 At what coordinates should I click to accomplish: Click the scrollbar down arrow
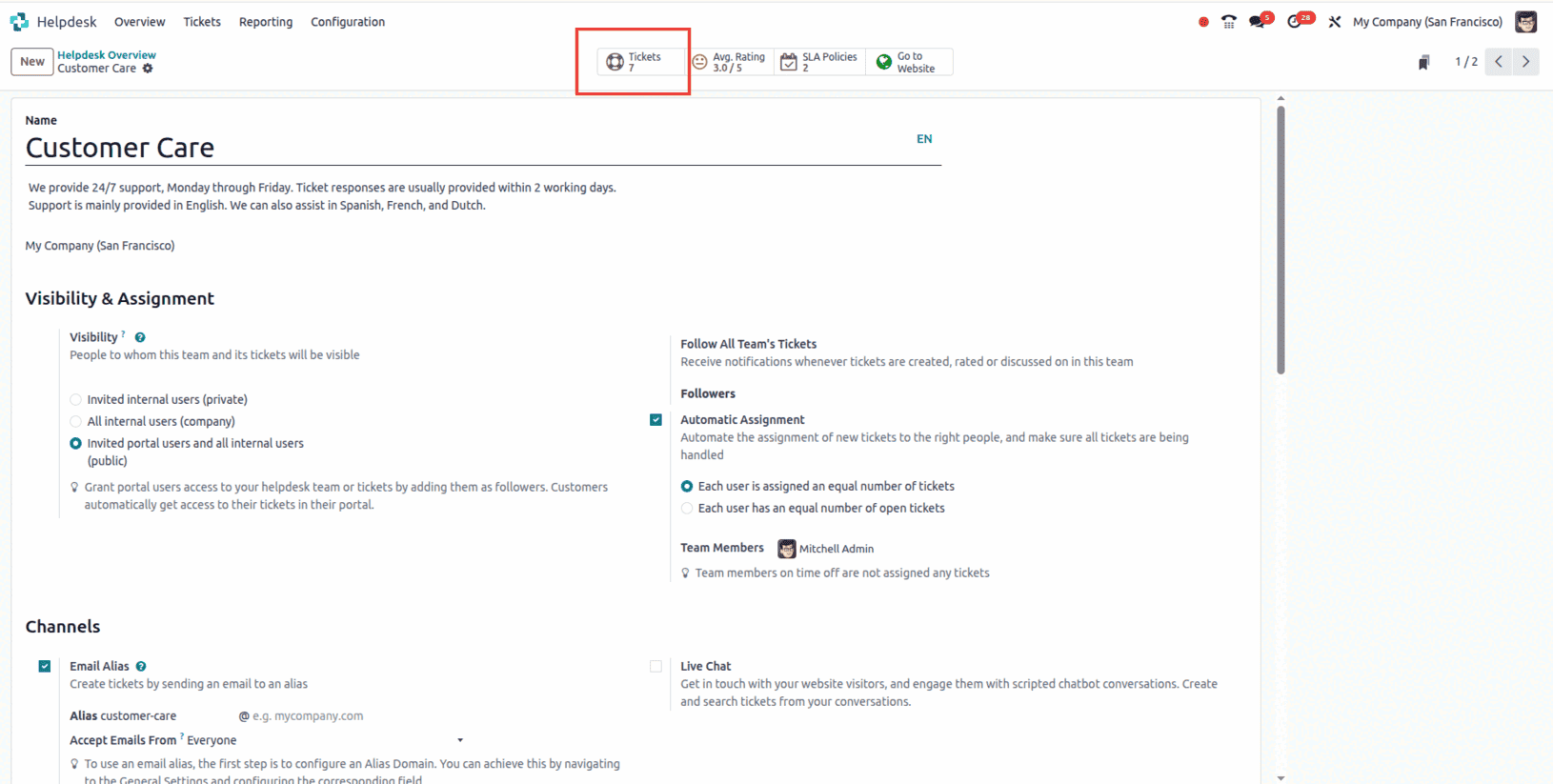1281,778
